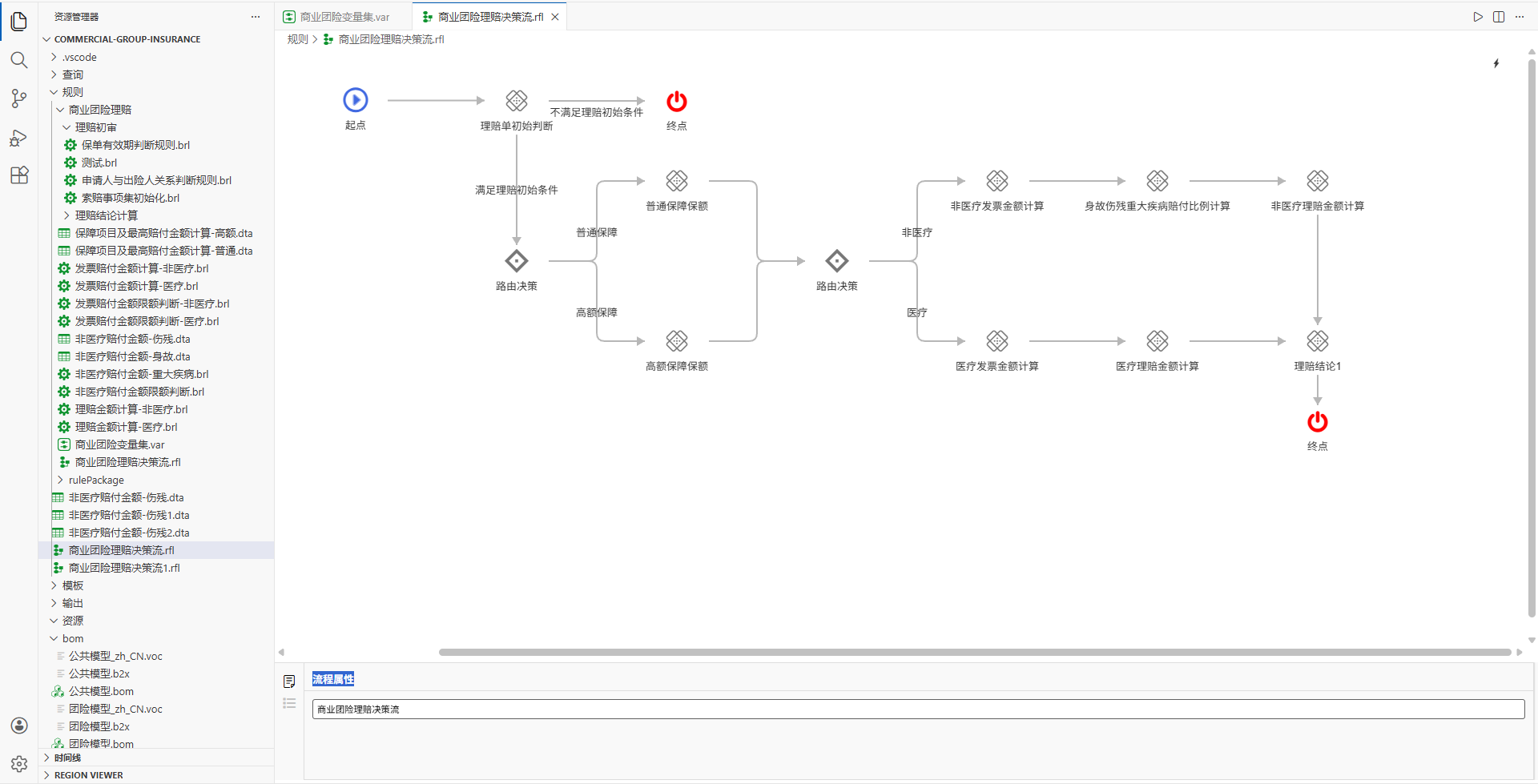This screenshot has width=1538, height=784.
Task: Click the Manage settings gear icon
Action: pyautogui.click(x=19, y=764)
